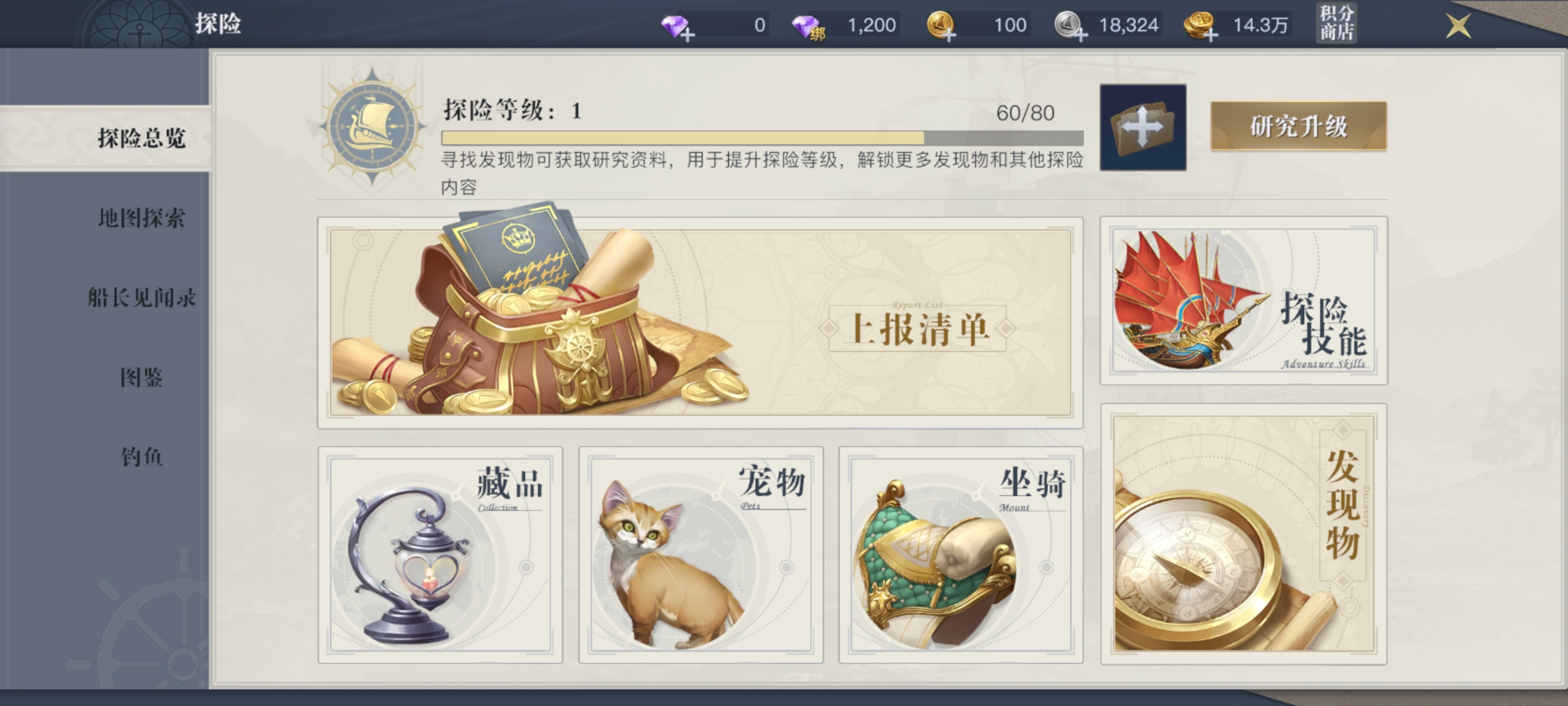This screenshot has width=1568, height=706.
Task: Open the 船长见闻录 tab
Action: coord(141,298)
